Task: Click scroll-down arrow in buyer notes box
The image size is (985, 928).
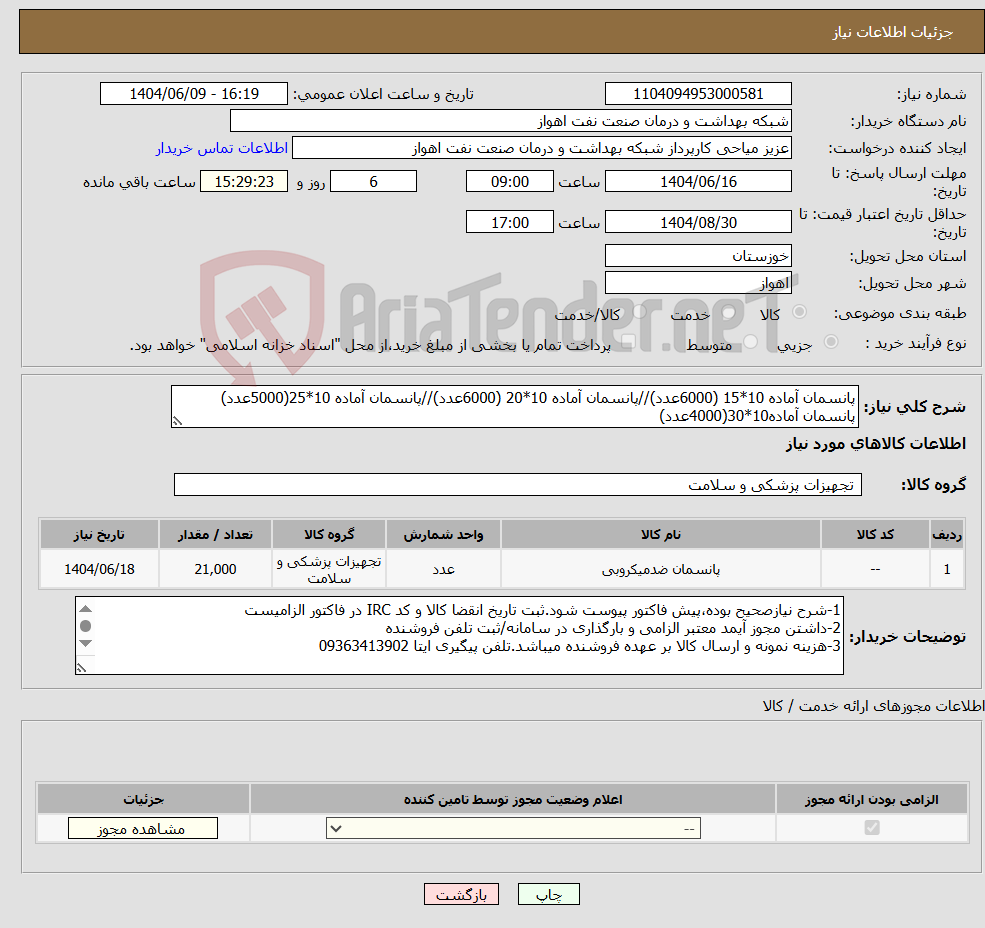Action: coord(86,643)
